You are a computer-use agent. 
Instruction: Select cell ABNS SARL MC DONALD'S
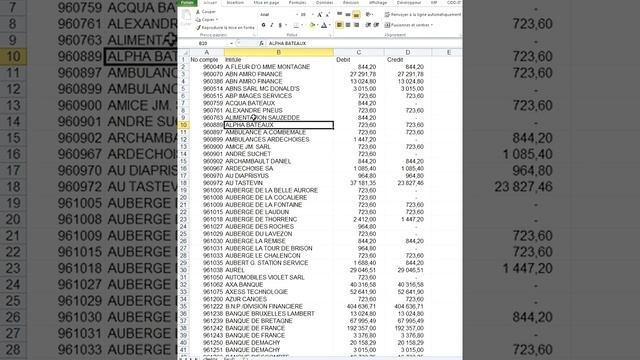point(279,89)
